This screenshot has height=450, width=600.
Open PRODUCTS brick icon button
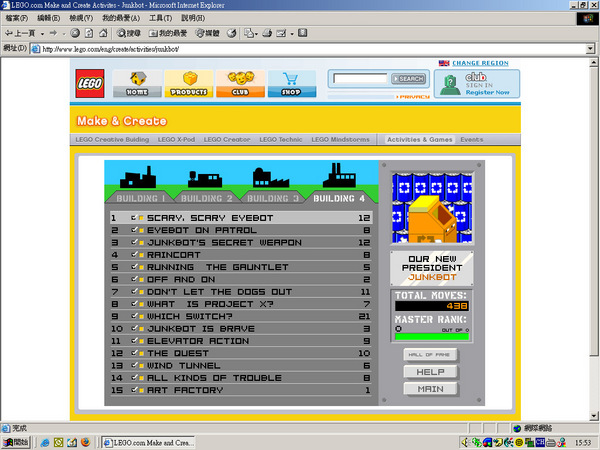click(189, 83)
